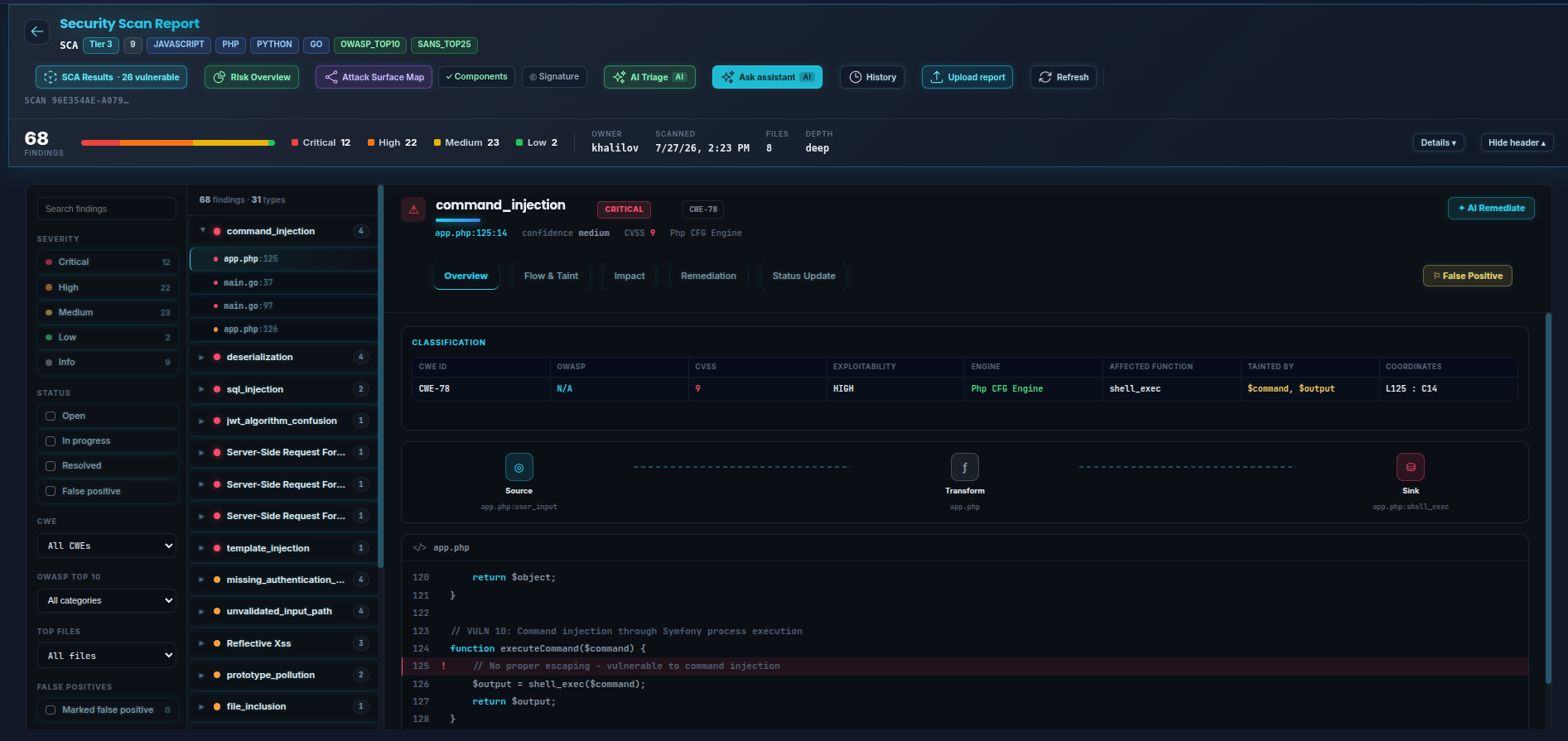The width and height of the screenshot is (1568, 741).
Task: Switch to the Status Update tab
Action: [803, 276]
